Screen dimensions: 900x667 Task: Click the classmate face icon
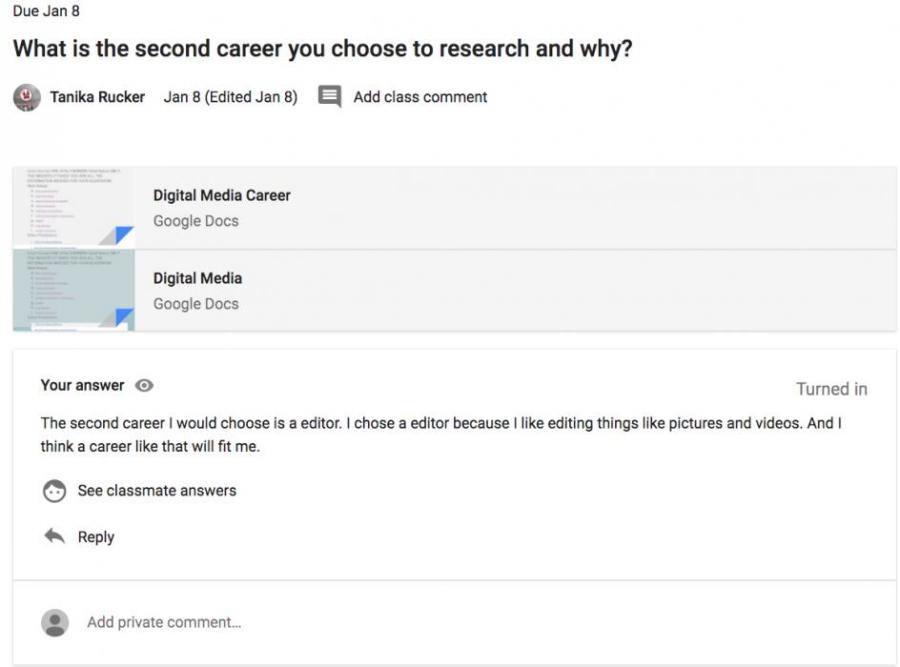click(54, 491)
